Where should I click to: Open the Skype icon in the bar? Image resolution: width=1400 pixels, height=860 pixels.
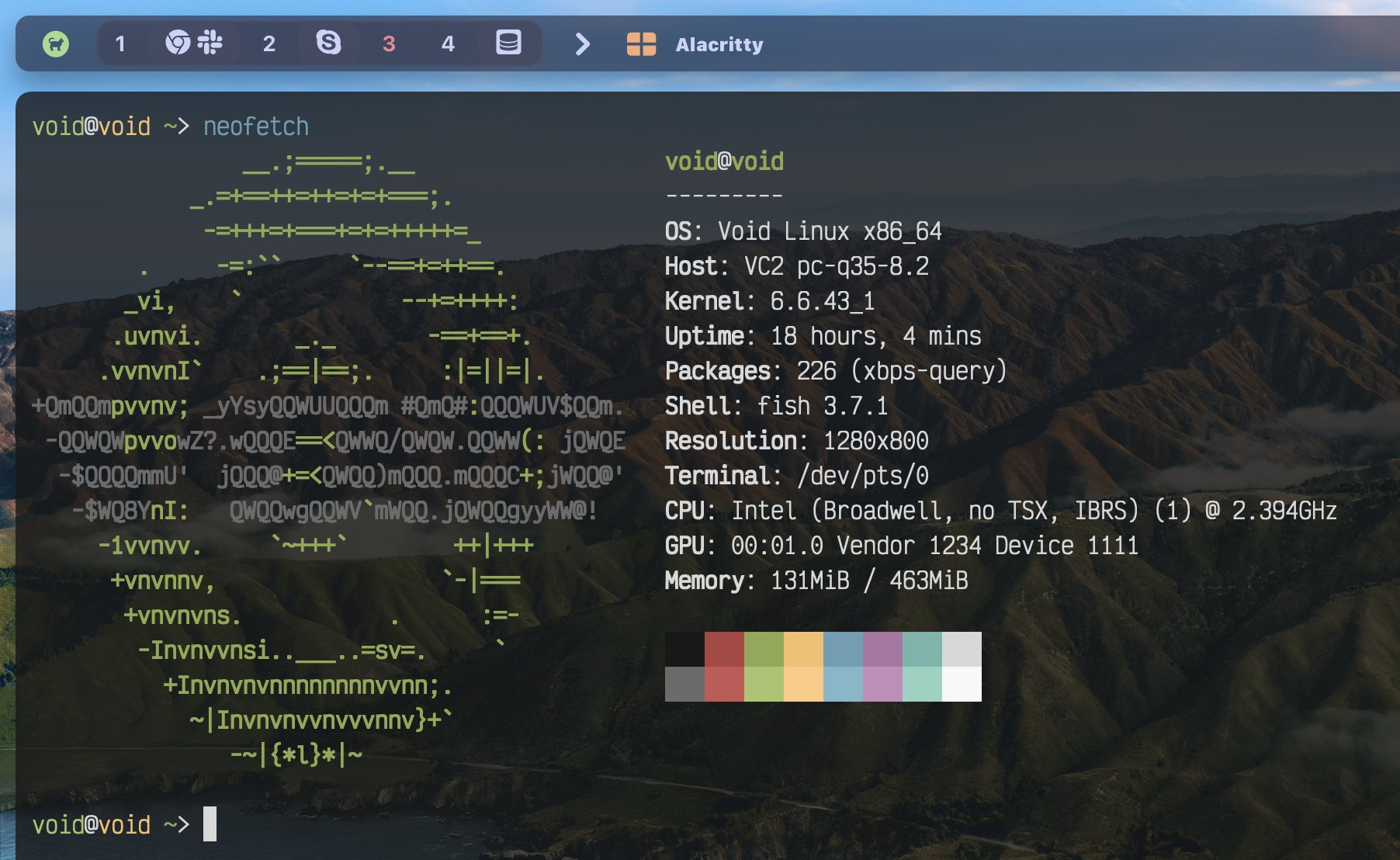coord(328,42)
